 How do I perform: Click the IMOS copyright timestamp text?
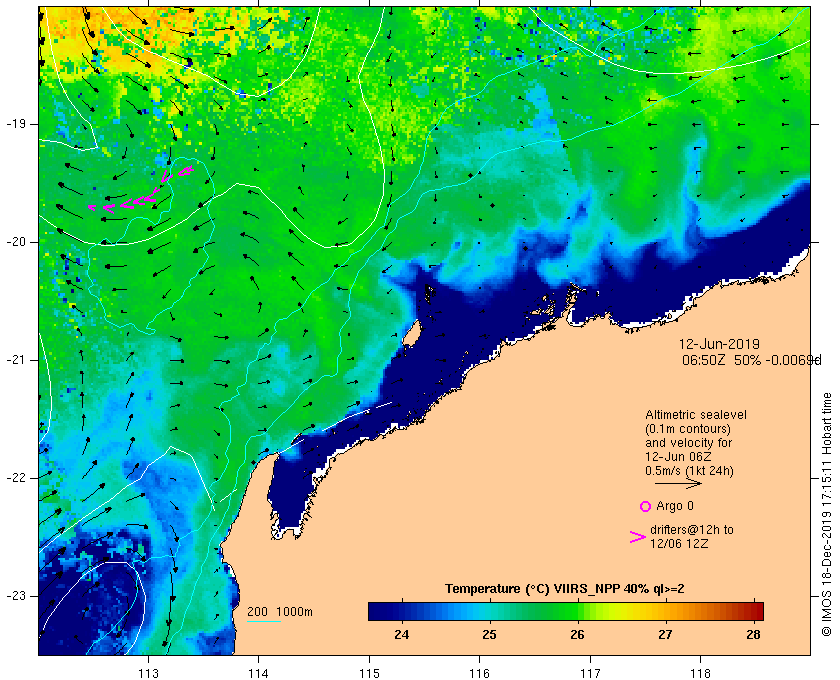click(826, 514)
